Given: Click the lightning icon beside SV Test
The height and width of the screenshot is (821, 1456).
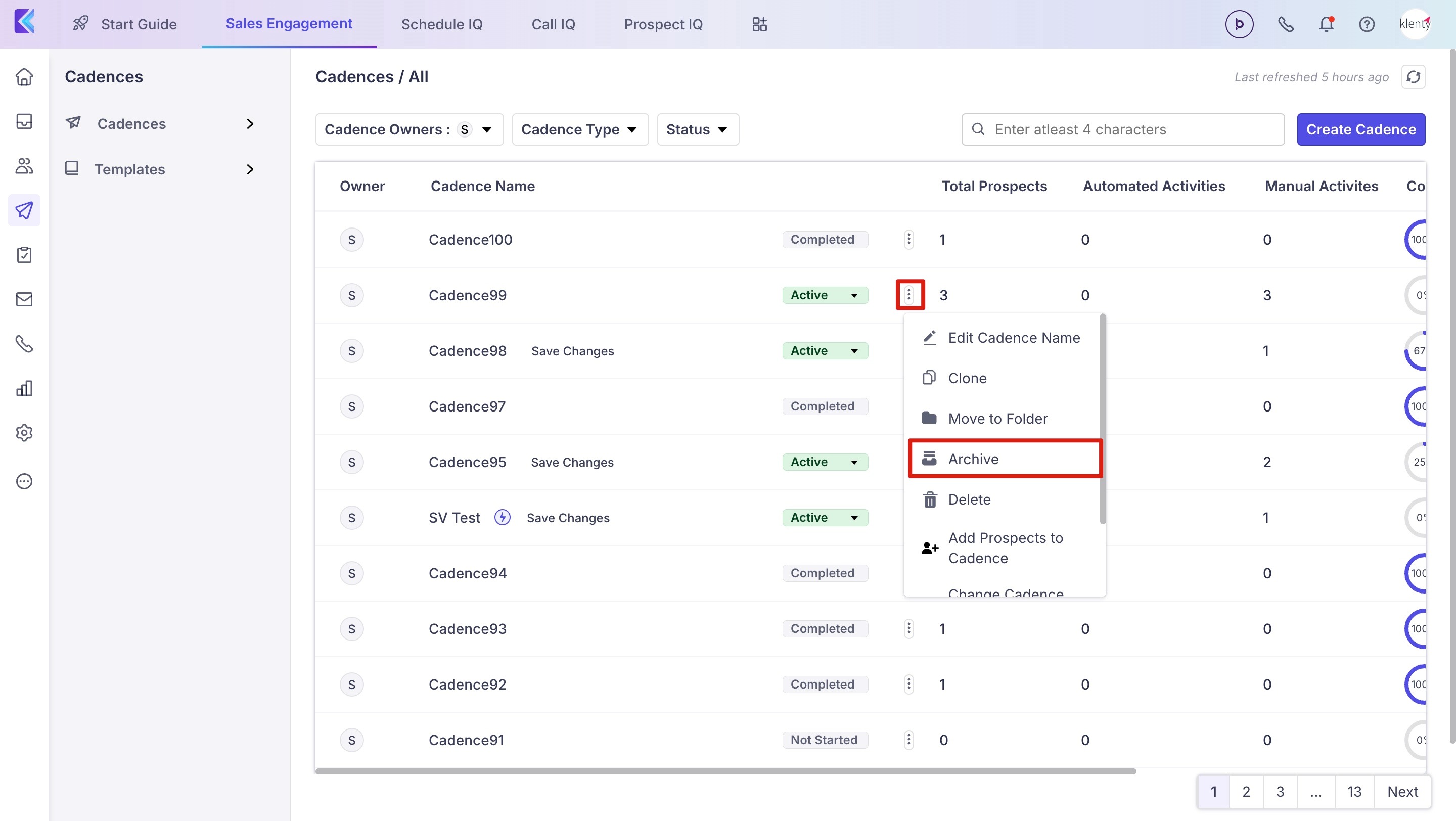Looking at the screenshot, I should [503, 517].
